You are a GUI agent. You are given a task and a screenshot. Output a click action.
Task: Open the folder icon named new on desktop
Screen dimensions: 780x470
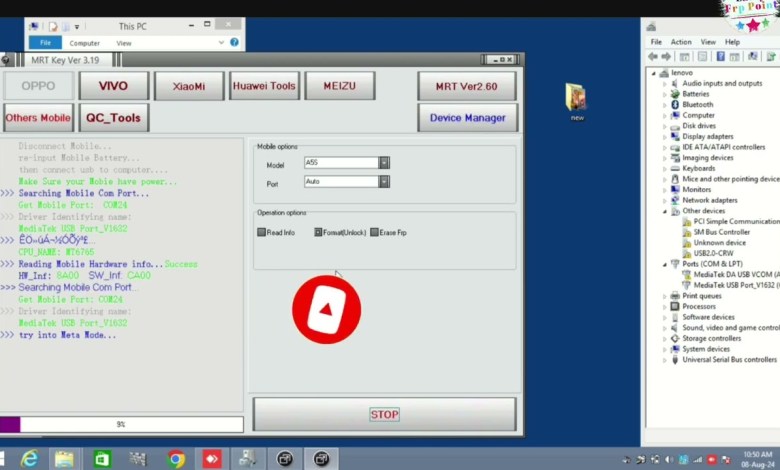[576, 98]
